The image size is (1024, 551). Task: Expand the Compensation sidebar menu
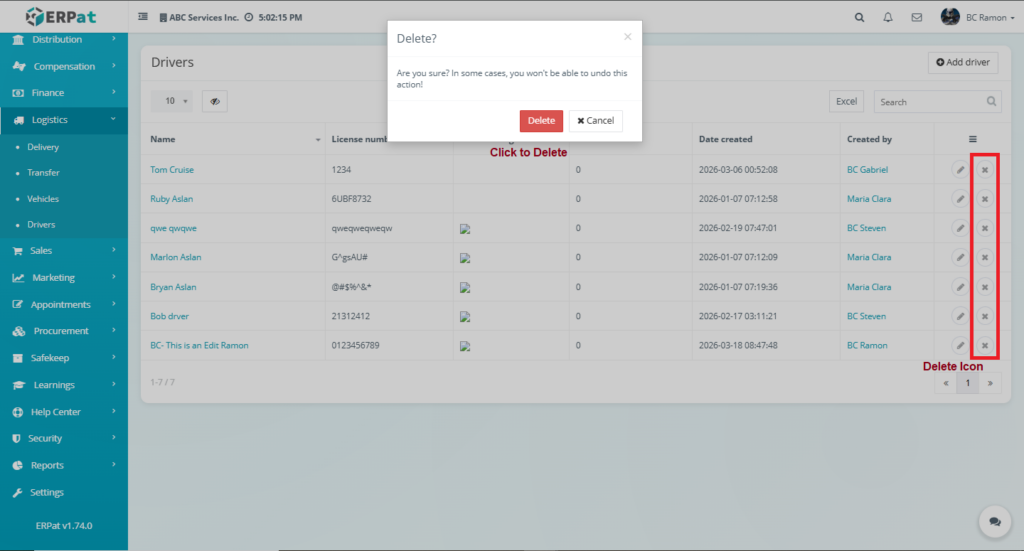pyautogui.click(x=64, y=66)
